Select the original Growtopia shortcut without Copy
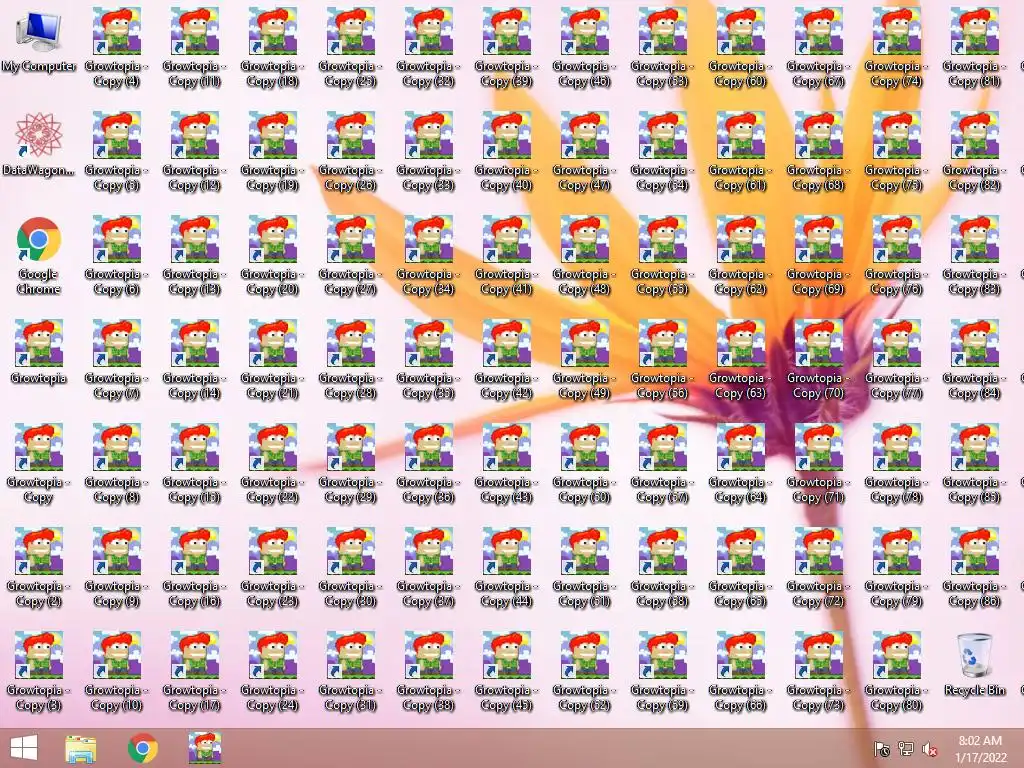The width and height of the screenshot is (1024, 768). pos(39,352)
